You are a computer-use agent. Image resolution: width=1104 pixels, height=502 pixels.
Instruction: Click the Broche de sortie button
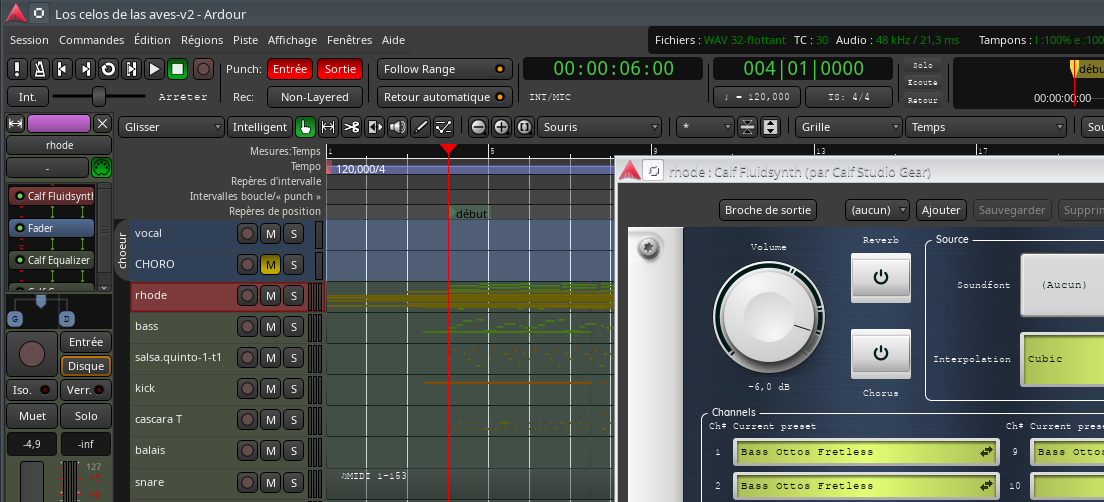[768, 210]
